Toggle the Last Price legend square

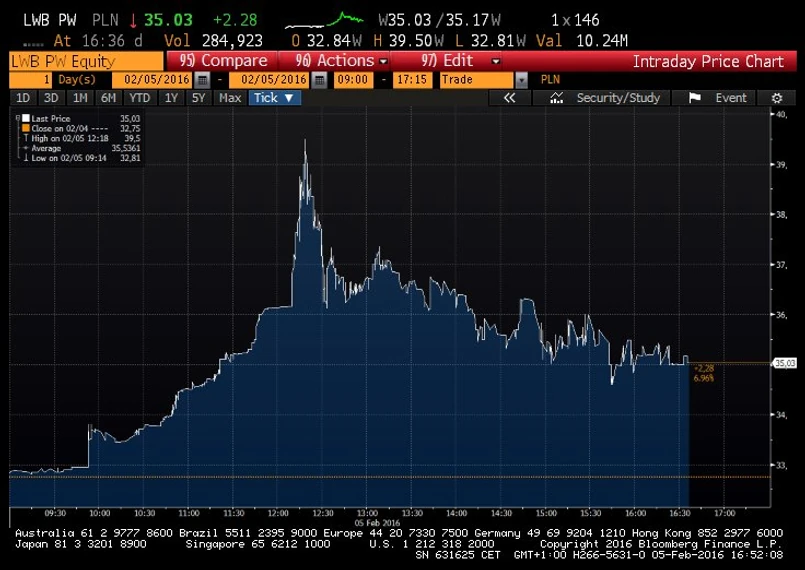pyautogui.click(x=26, y=118)
